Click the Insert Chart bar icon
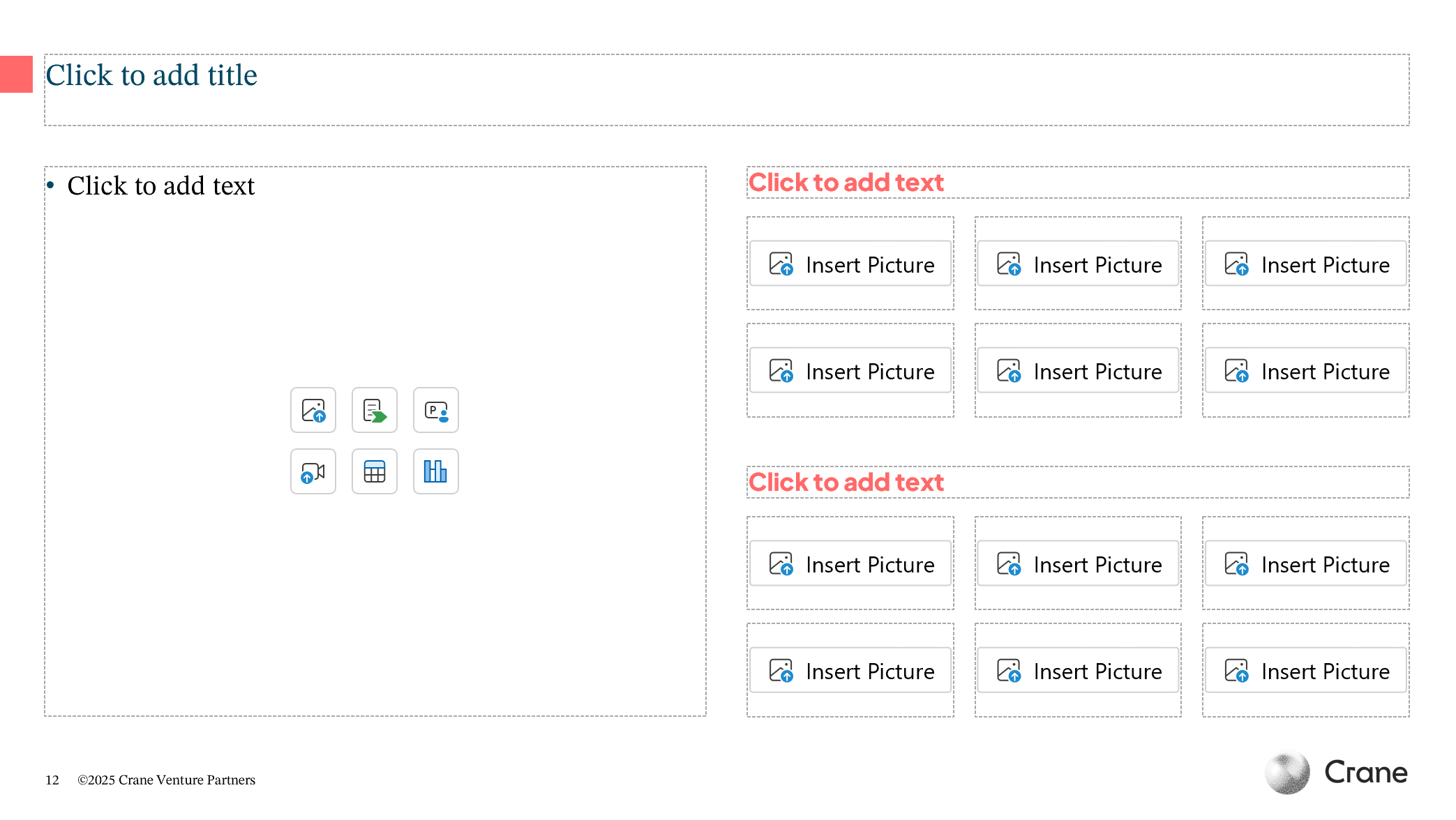The height and width of the screenshot is (820, 1456). point(436,471)
